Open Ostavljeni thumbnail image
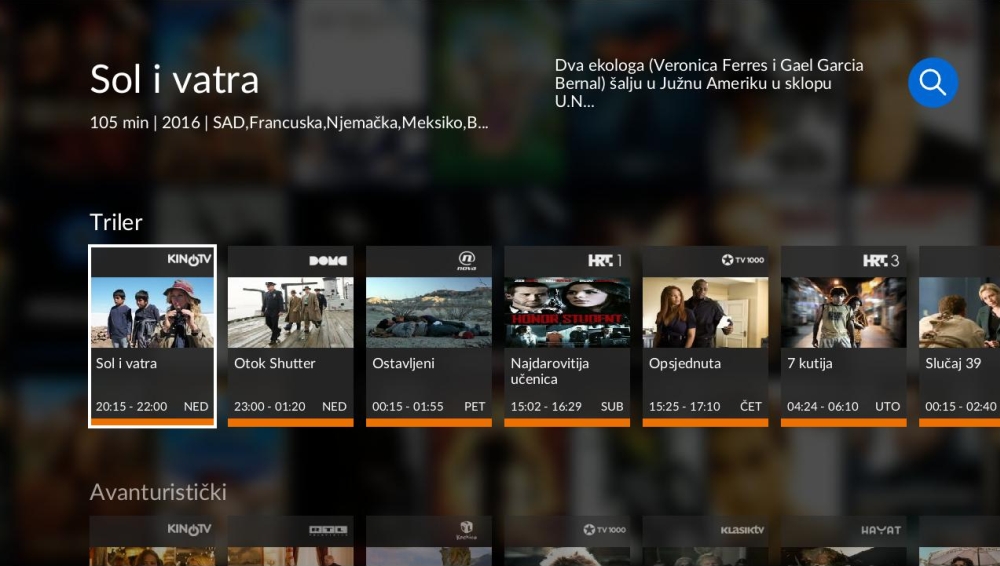The width and height of the screenshot is (1000, 566). coord(429,312)
